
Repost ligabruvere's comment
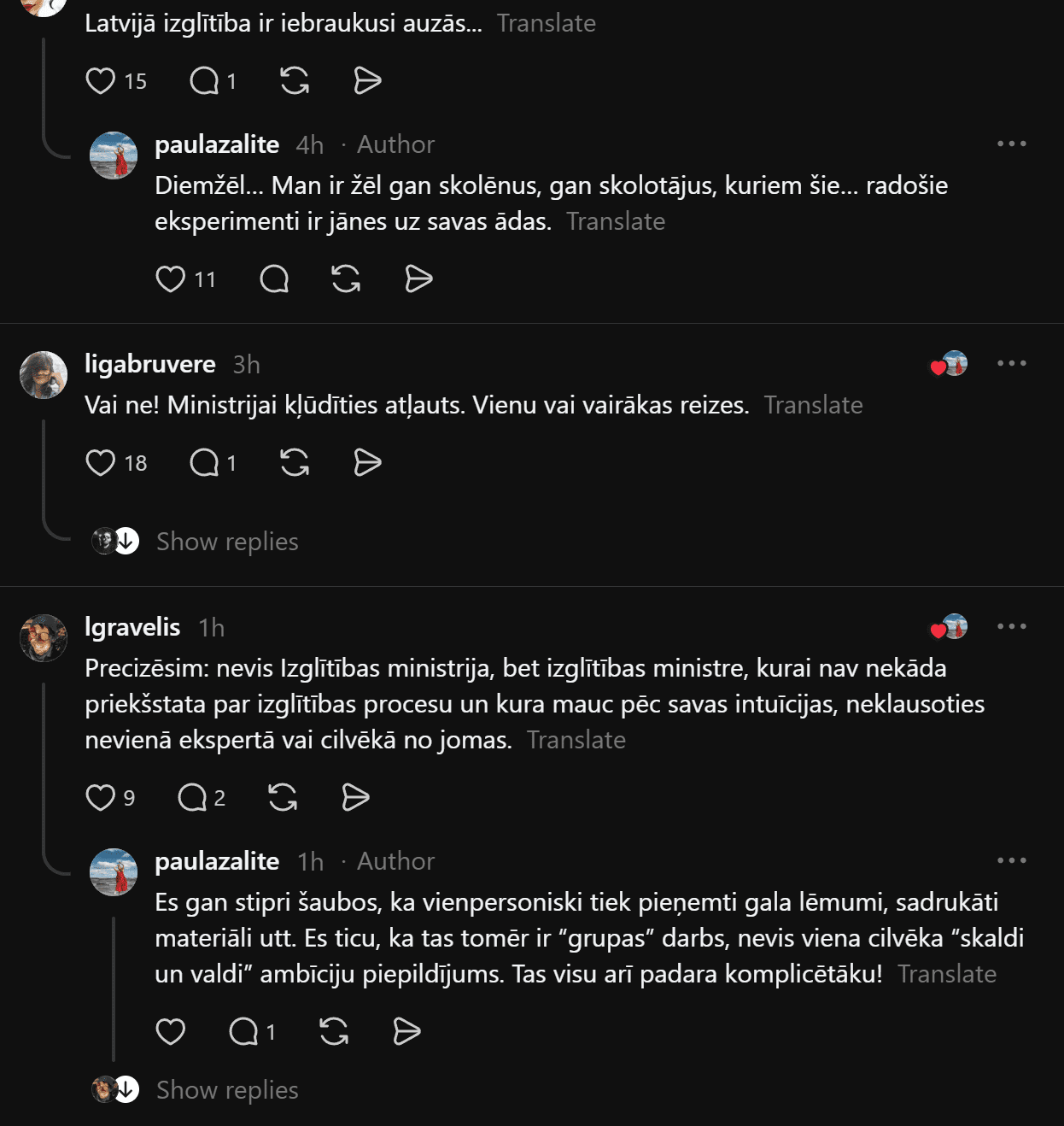pos(295,462)
